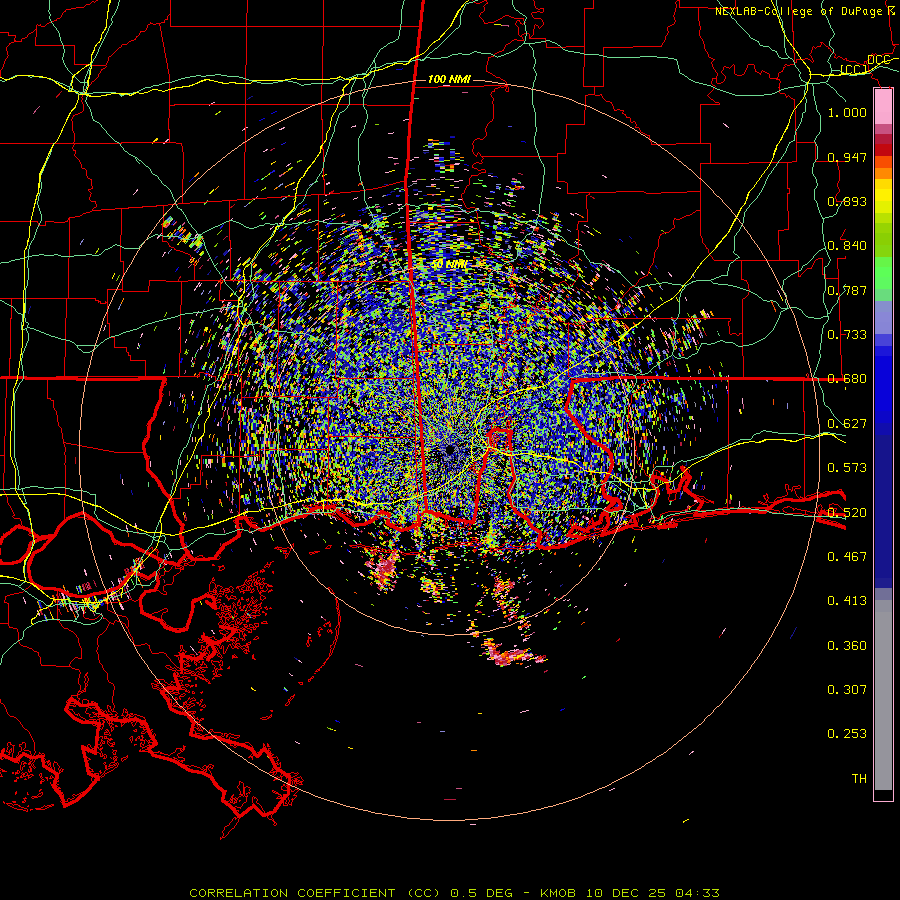The height and width of the screenshot is (900, 900).
Task: Click the 0.947 legend value
Action: point(847,157)
